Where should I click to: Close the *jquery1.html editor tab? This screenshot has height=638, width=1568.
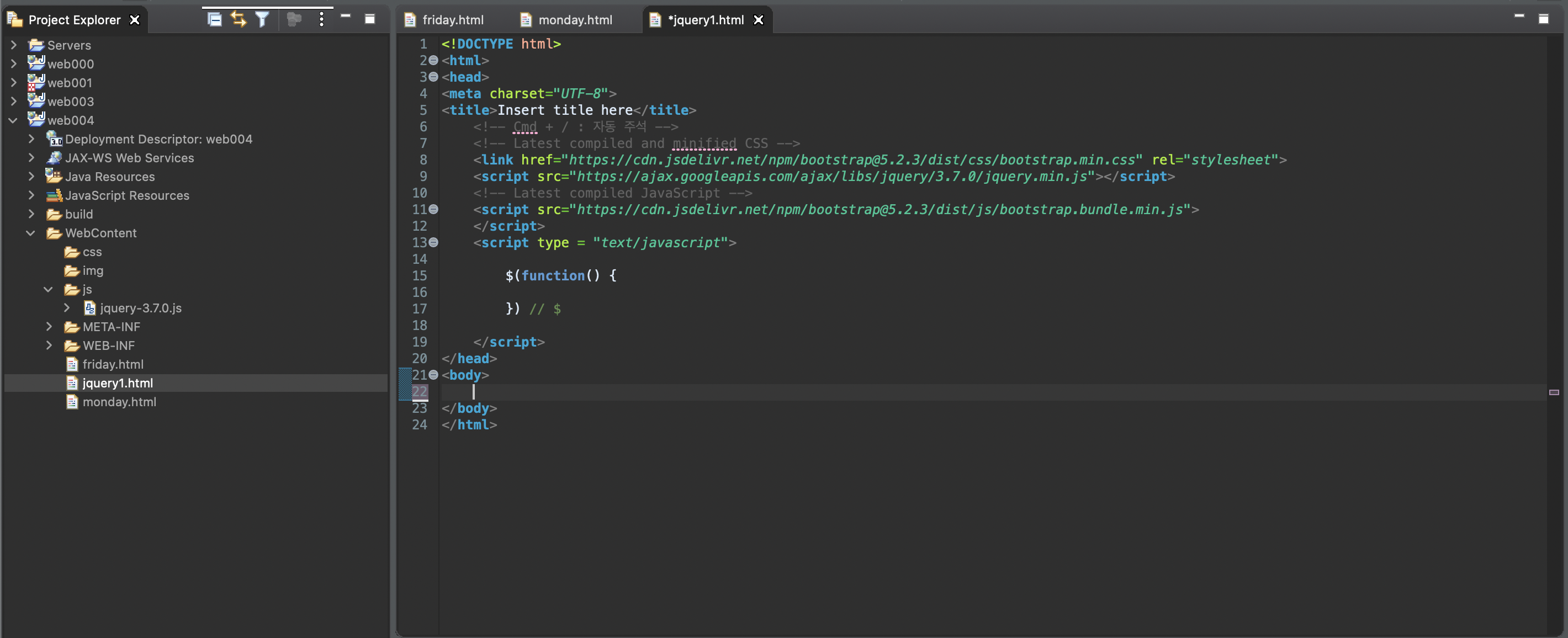pyautogui.click(x=759, y=20)
